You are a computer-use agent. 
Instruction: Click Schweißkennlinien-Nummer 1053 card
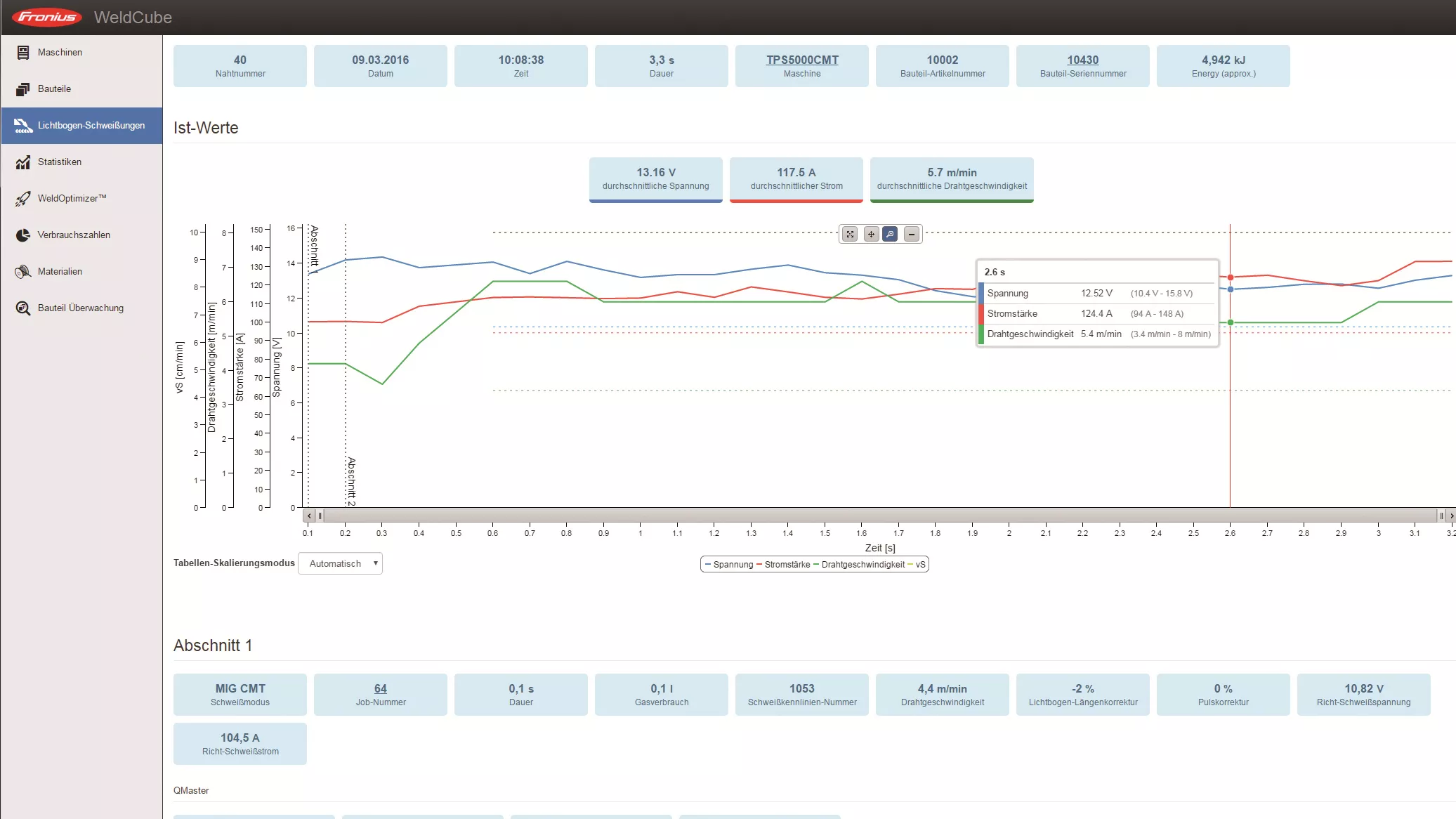[x=802, y=695]
